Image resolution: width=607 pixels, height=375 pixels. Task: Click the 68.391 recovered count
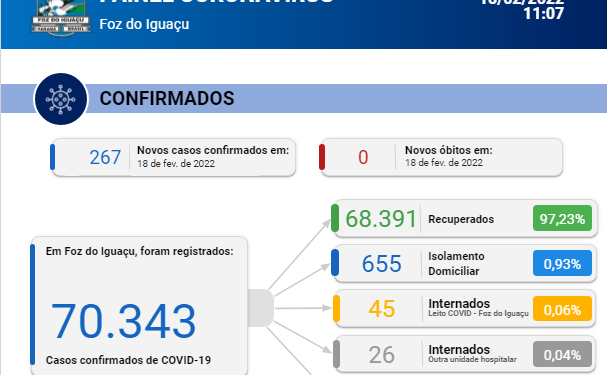pos(381,219)
